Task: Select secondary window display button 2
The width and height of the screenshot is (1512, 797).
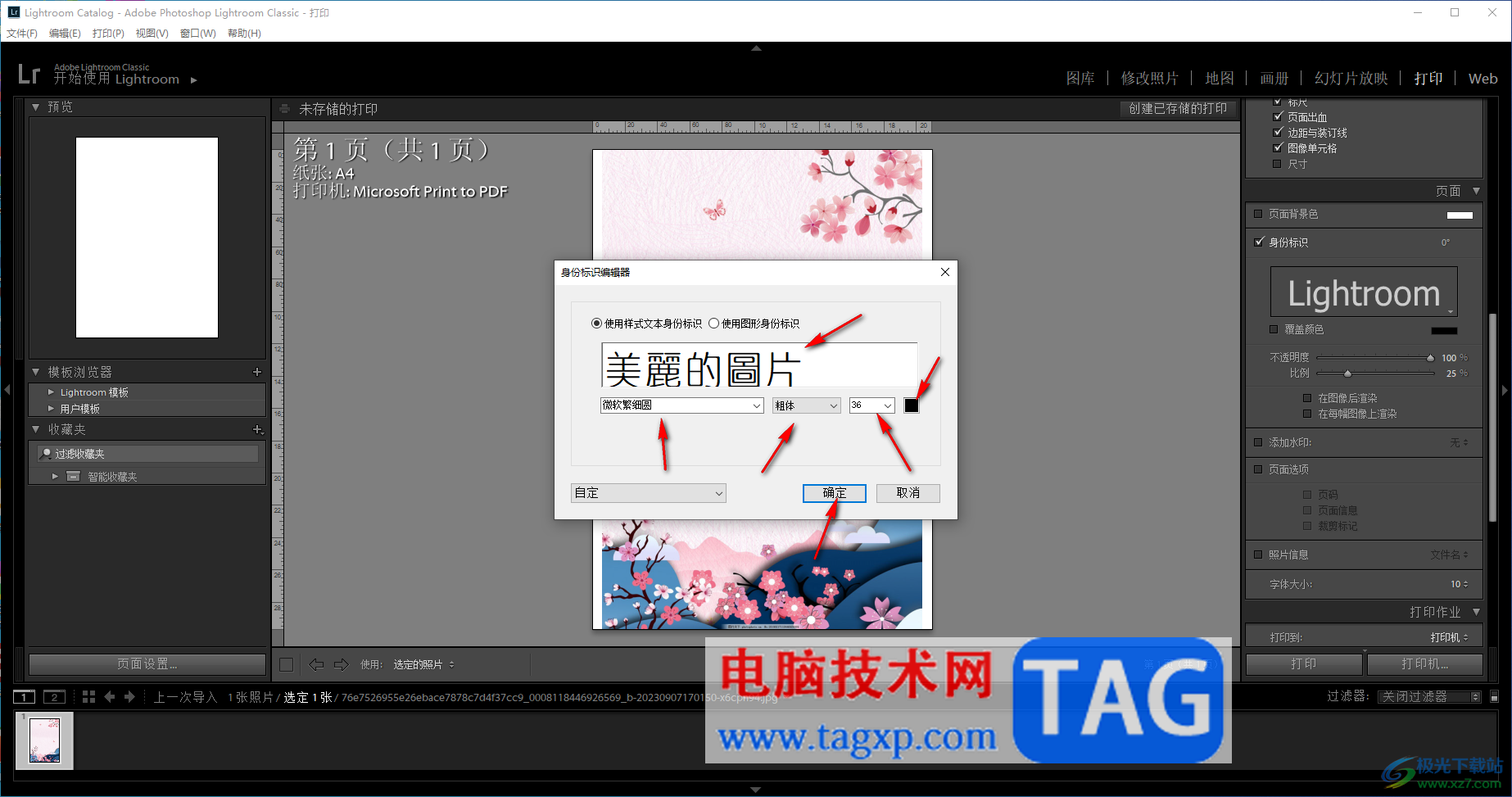Action: pyautogui.click(x=54, y=697)
